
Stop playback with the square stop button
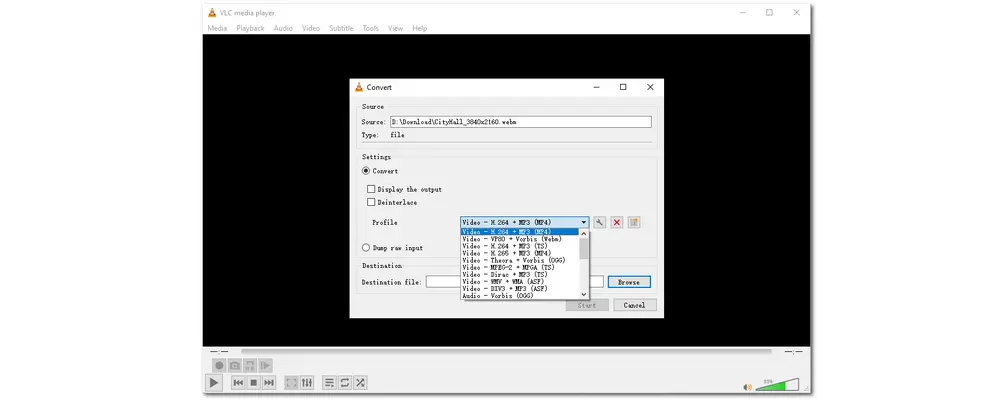point(254,382)
